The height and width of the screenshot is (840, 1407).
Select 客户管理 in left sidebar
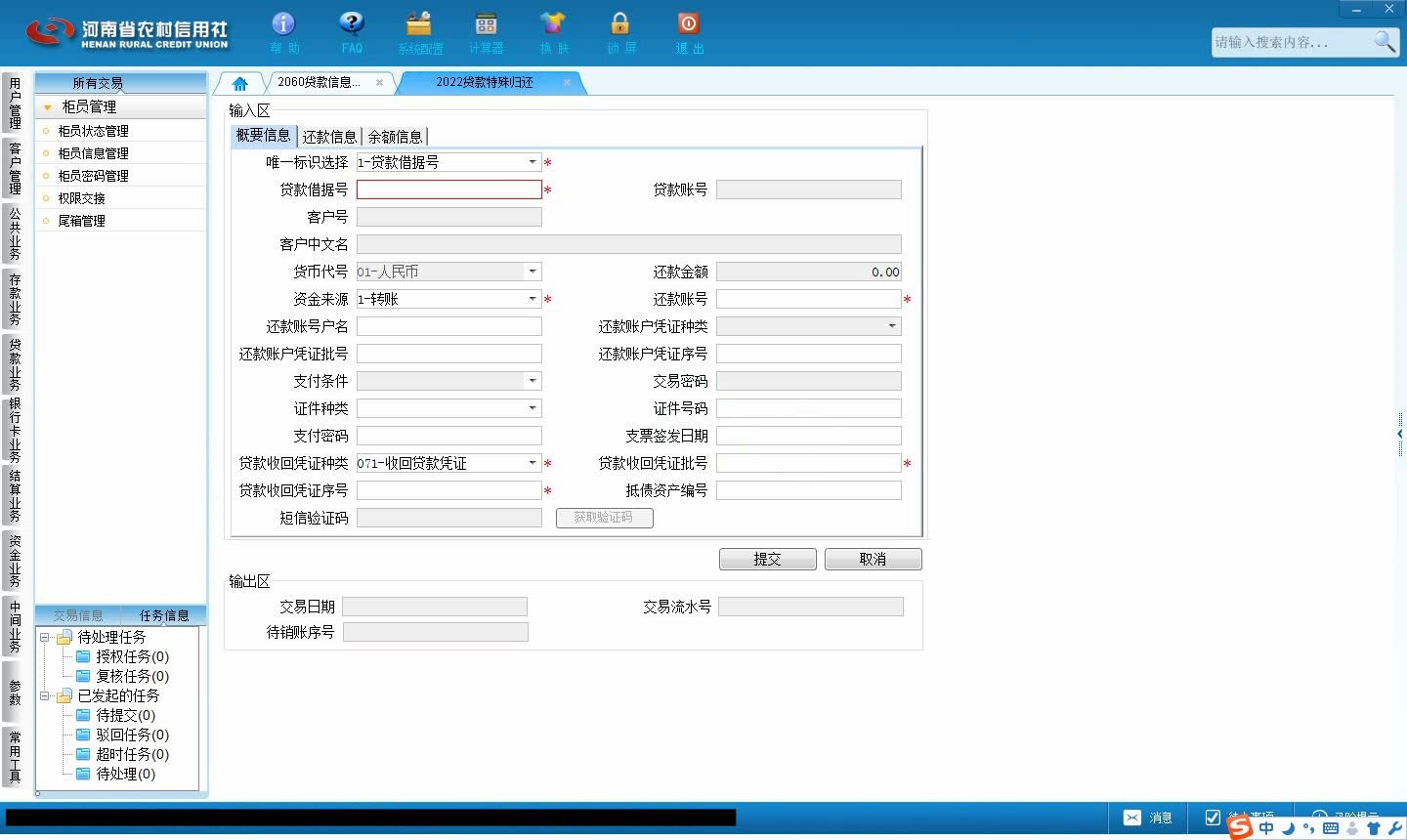15,168
